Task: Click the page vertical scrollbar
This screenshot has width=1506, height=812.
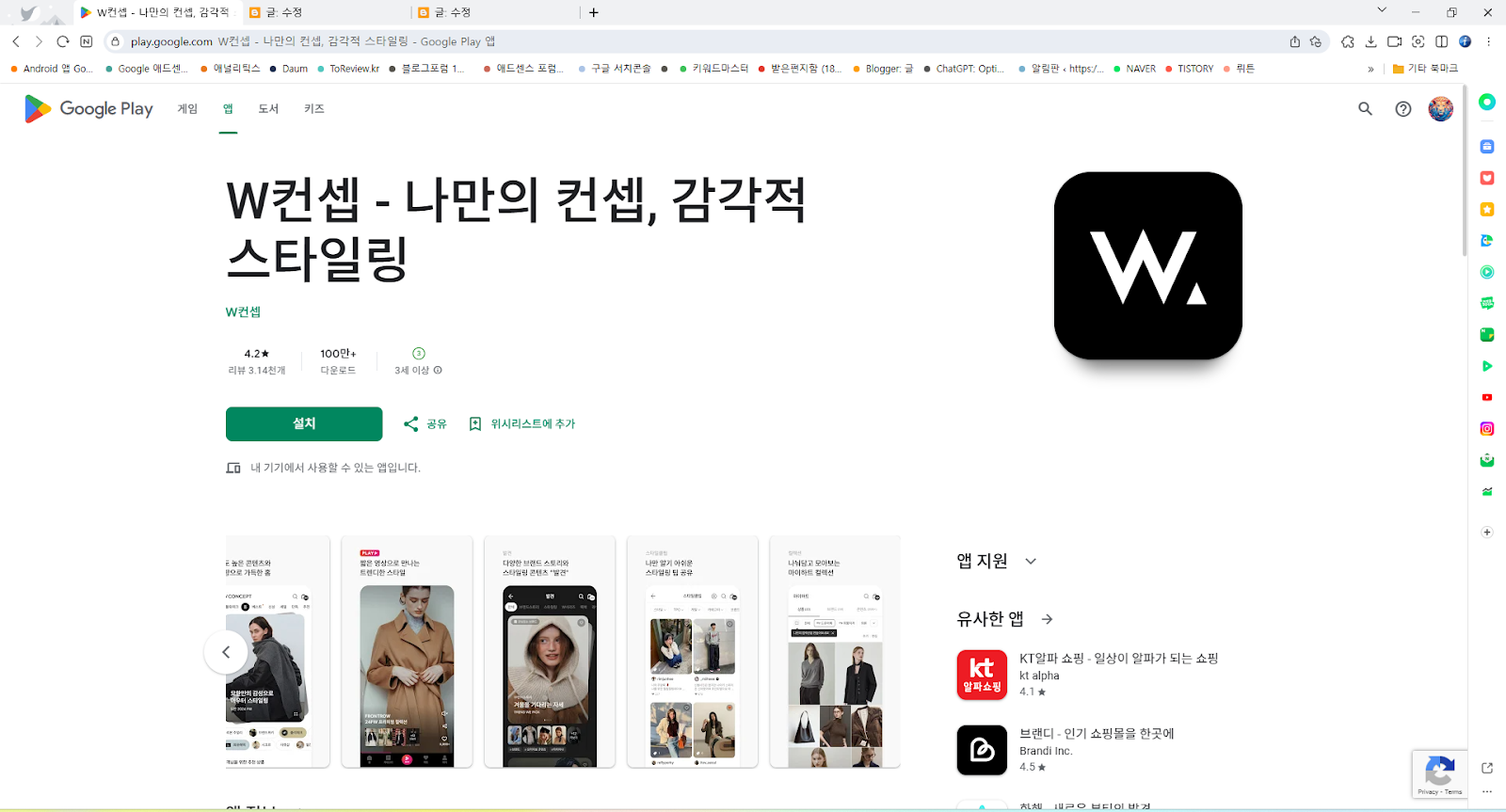Action: click(1464, 169)
